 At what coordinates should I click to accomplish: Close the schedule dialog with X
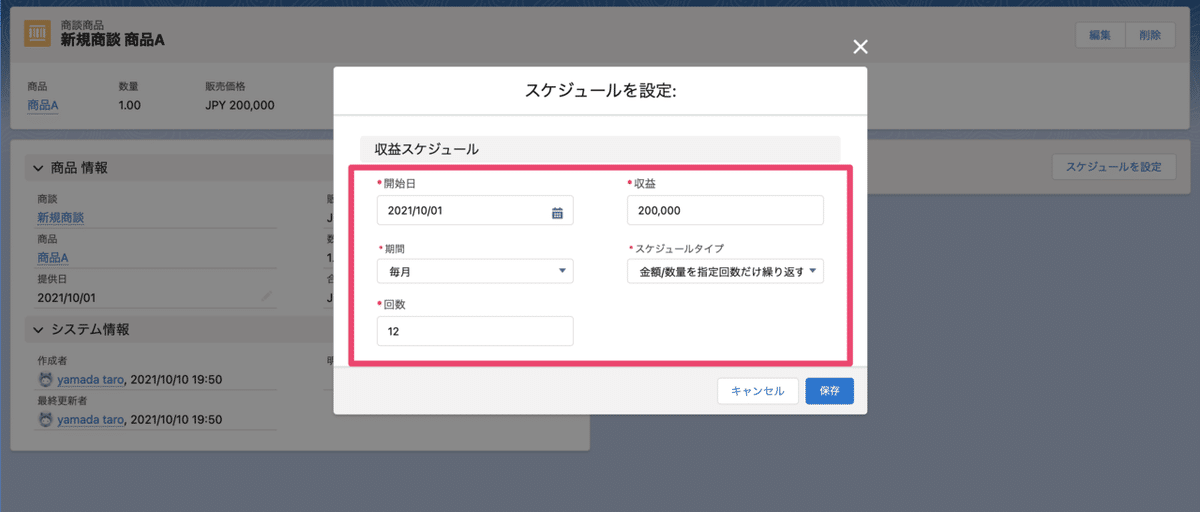click(x=860, y=46)
